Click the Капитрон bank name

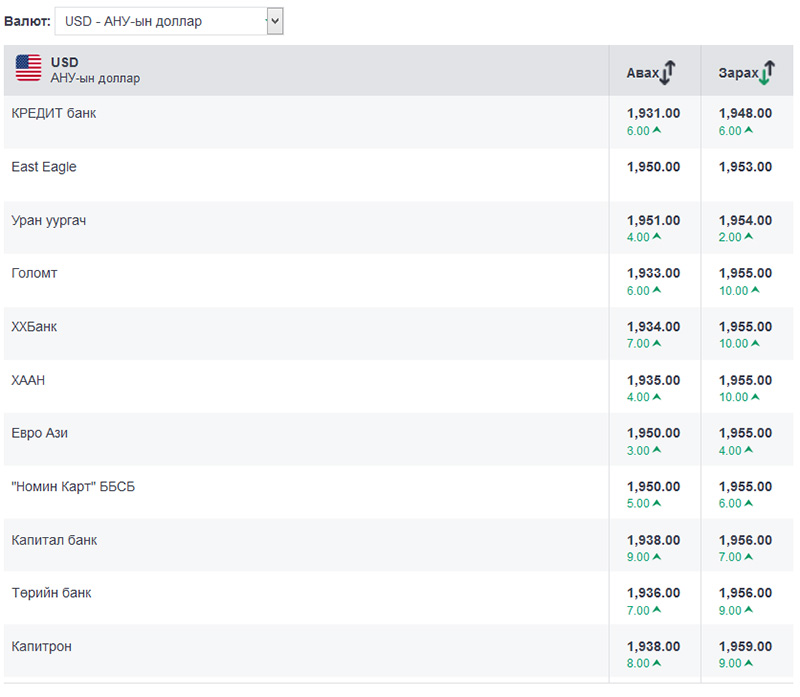(41, 647)
